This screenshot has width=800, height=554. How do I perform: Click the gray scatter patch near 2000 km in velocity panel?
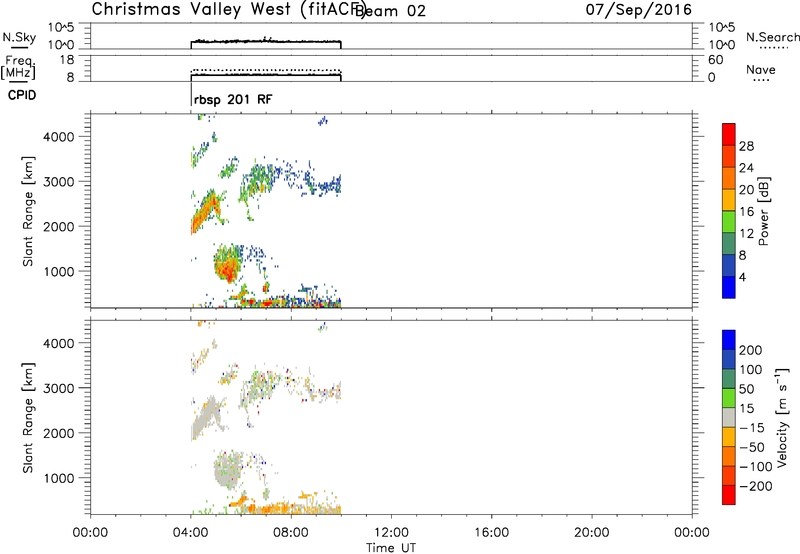(207, 418)
